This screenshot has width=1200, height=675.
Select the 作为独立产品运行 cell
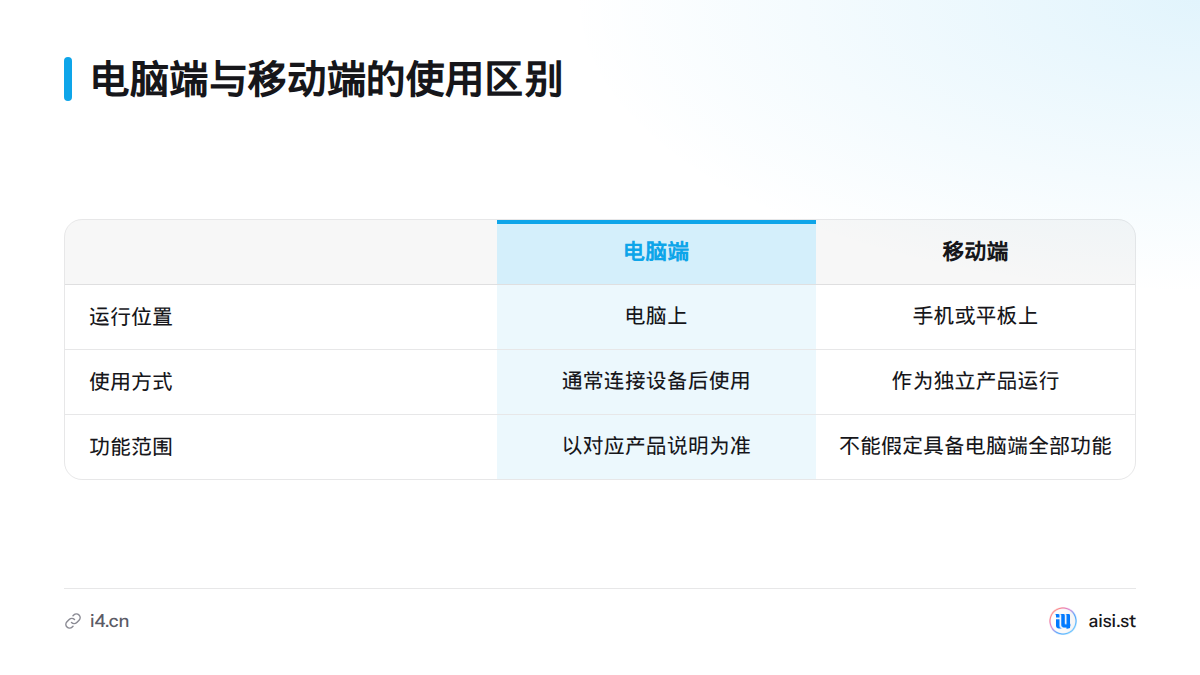pos(975,382)
